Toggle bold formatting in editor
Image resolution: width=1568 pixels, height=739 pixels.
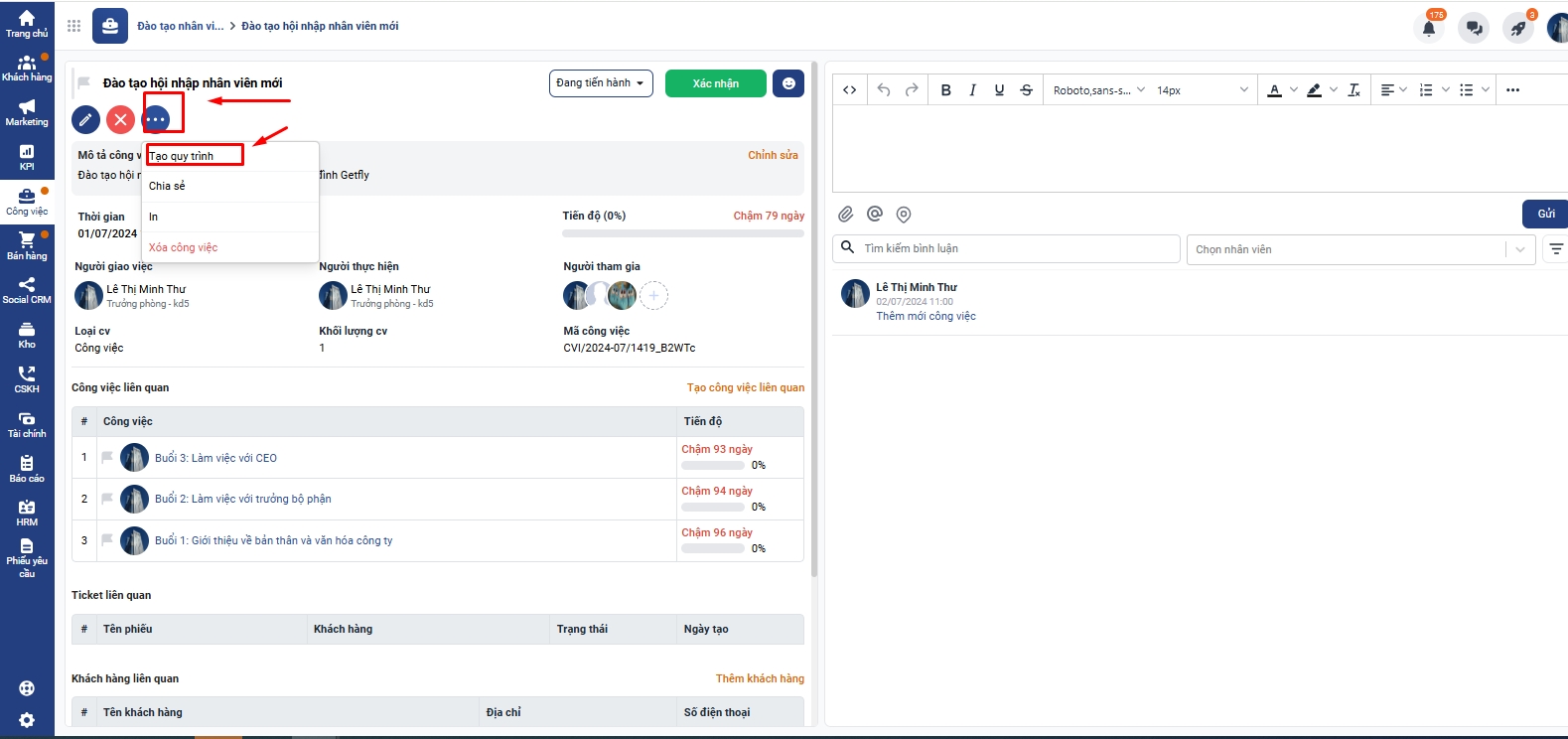tap(945, 90)
